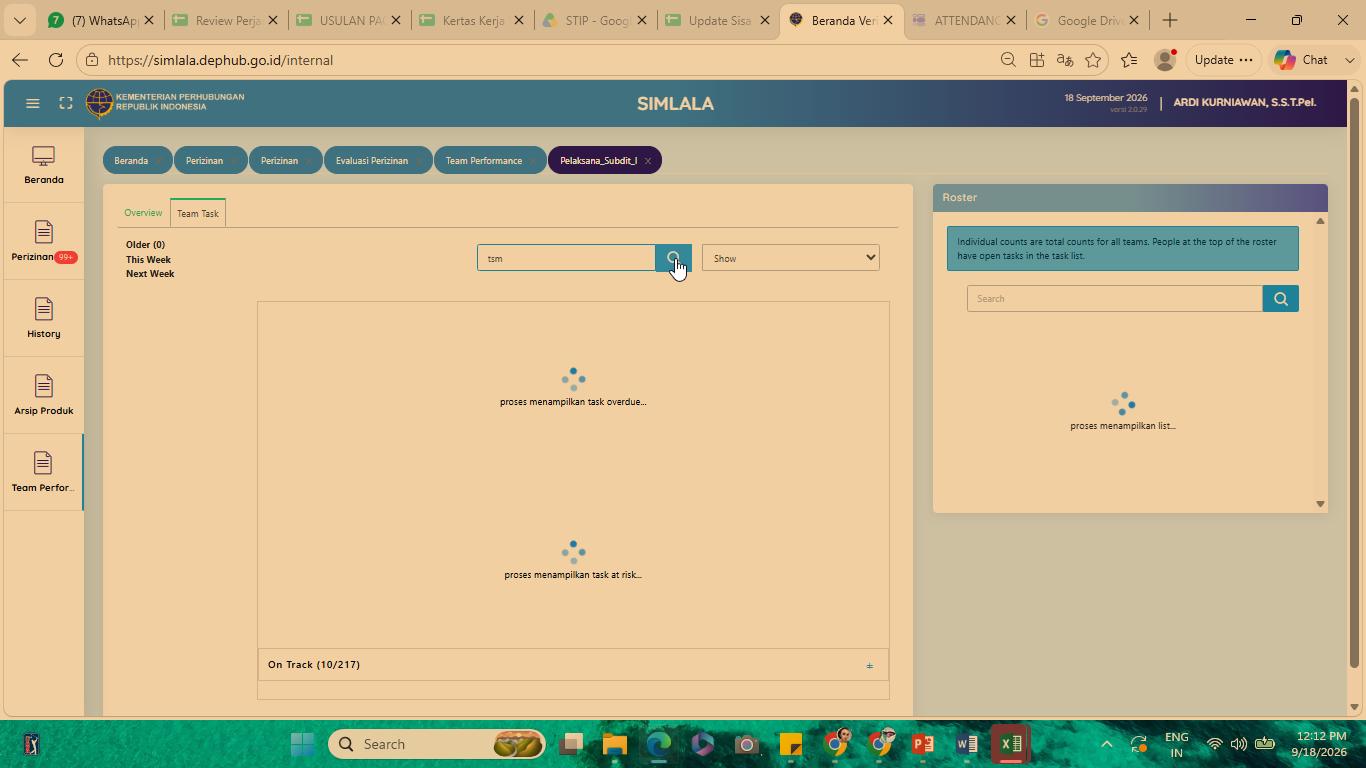This screenshot has height=768, width=1366.
Task: Click the task search magnifier button
Action: tap(673, 258)
